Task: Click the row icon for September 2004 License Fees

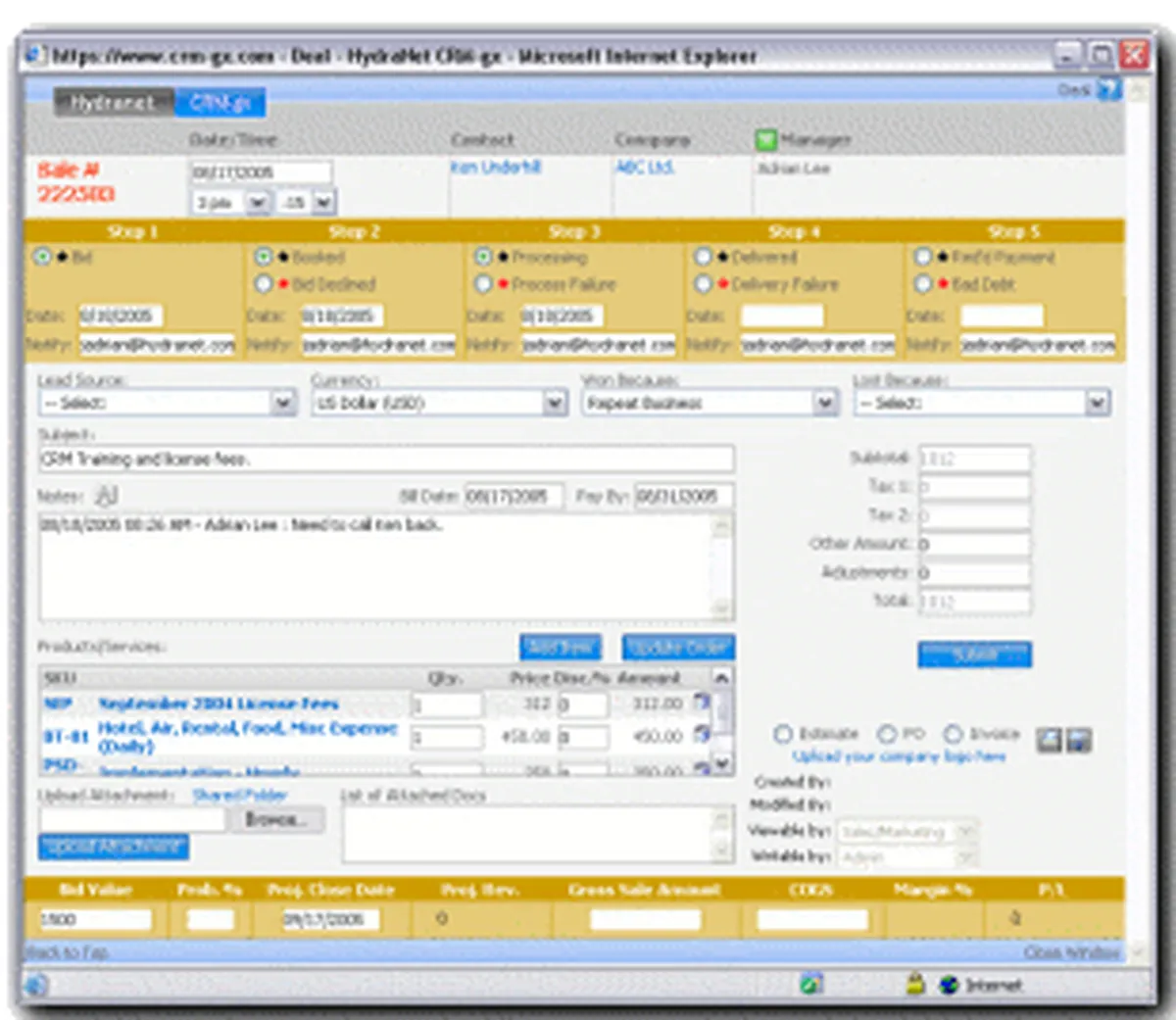Action: point(702,702)
